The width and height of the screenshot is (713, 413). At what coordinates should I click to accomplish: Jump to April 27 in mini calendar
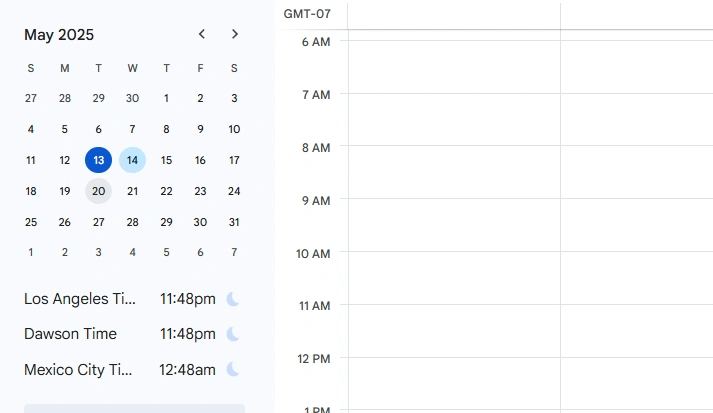pyautogui.click(x=31, y=98)
